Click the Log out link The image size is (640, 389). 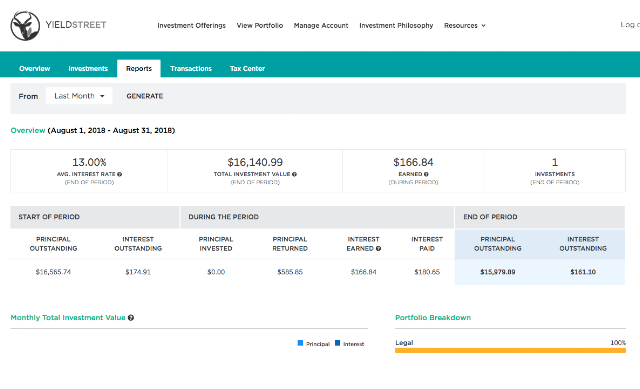pos(630,25)
